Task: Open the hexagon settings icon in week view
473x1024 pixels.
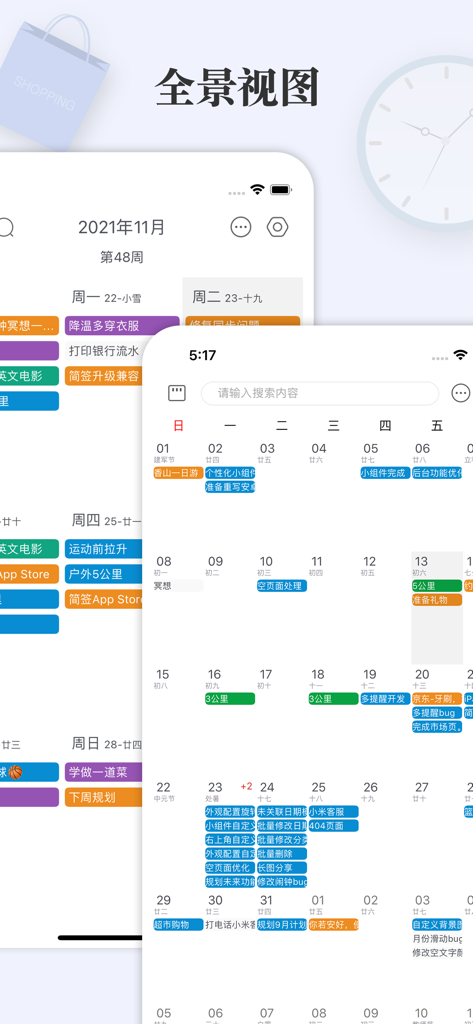Action: 278,227
